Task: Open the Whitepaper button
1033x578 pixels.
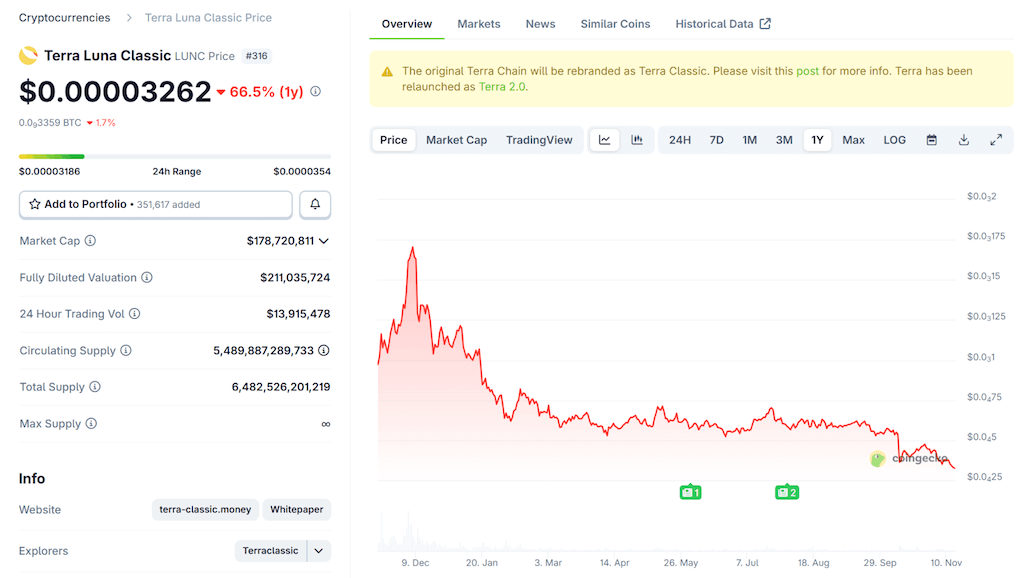Action: pos(296,510)
